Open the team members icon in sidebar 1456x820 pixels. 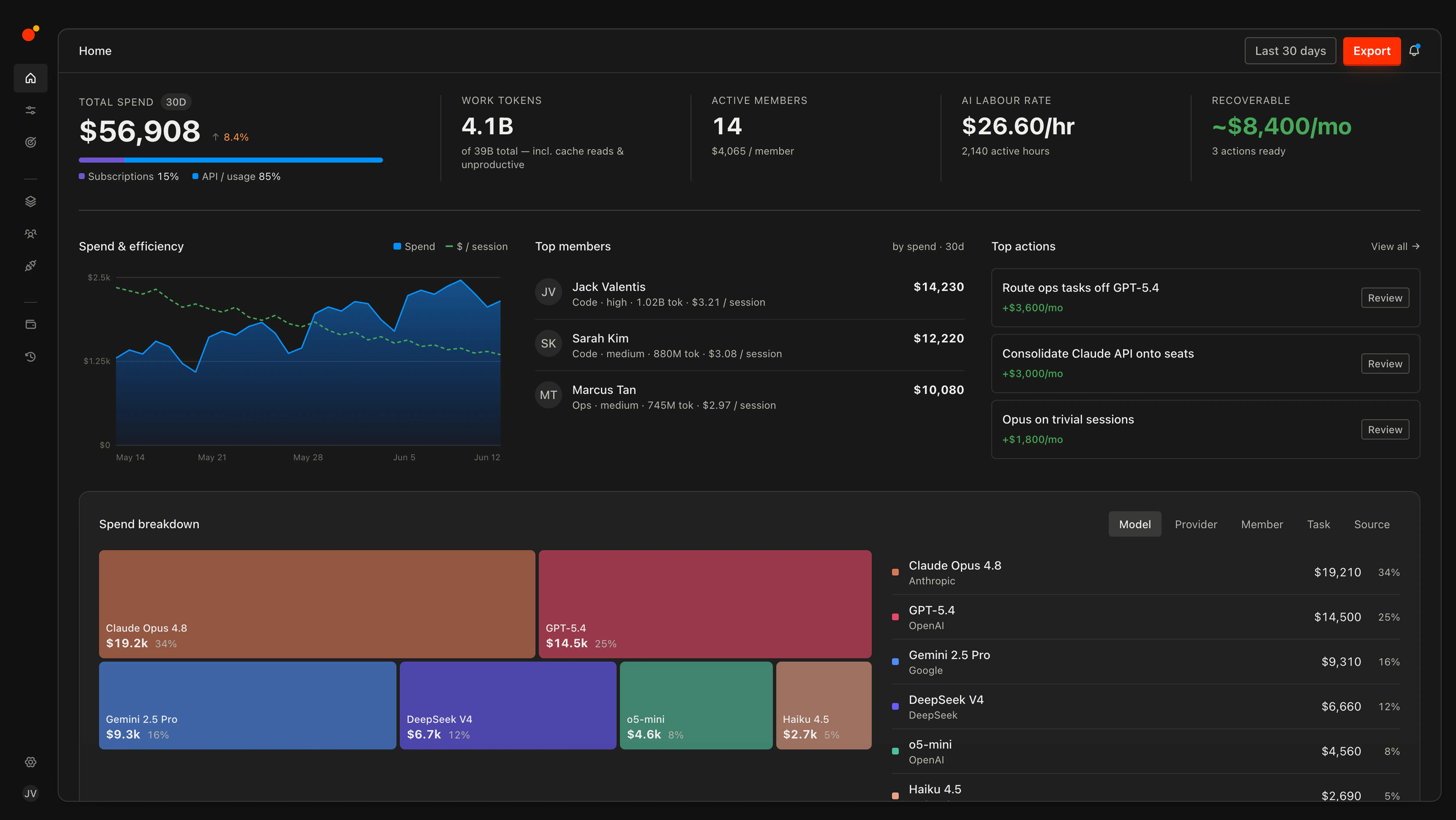coord(30,234)
